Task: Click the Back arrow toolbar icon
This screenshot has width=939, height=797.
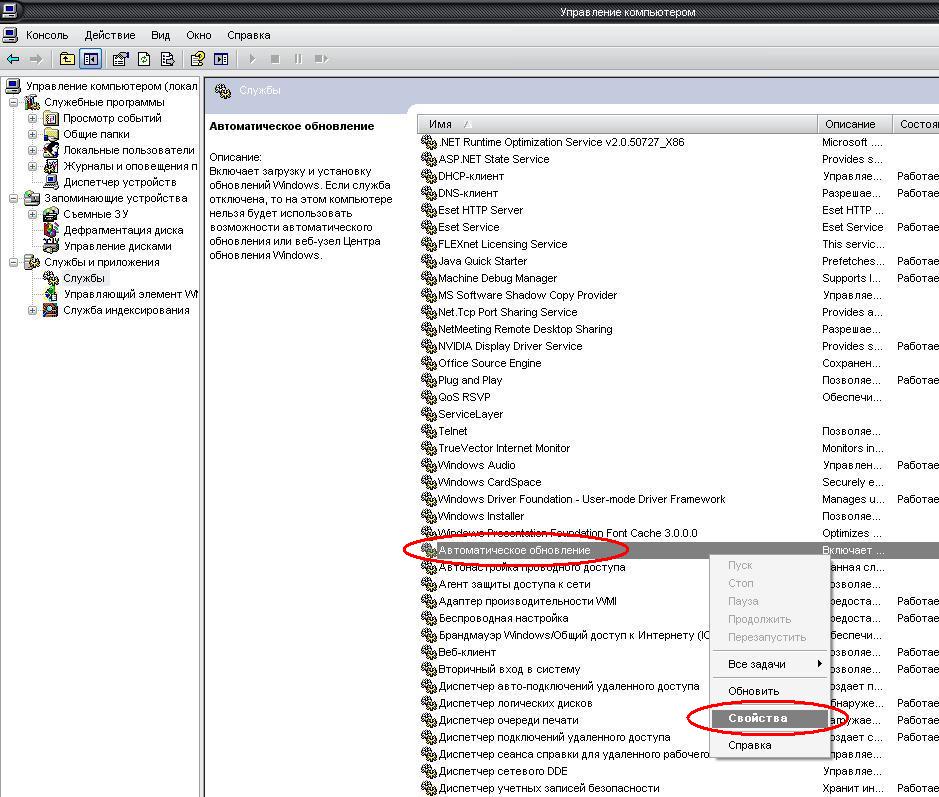Action: pos(13,59)
